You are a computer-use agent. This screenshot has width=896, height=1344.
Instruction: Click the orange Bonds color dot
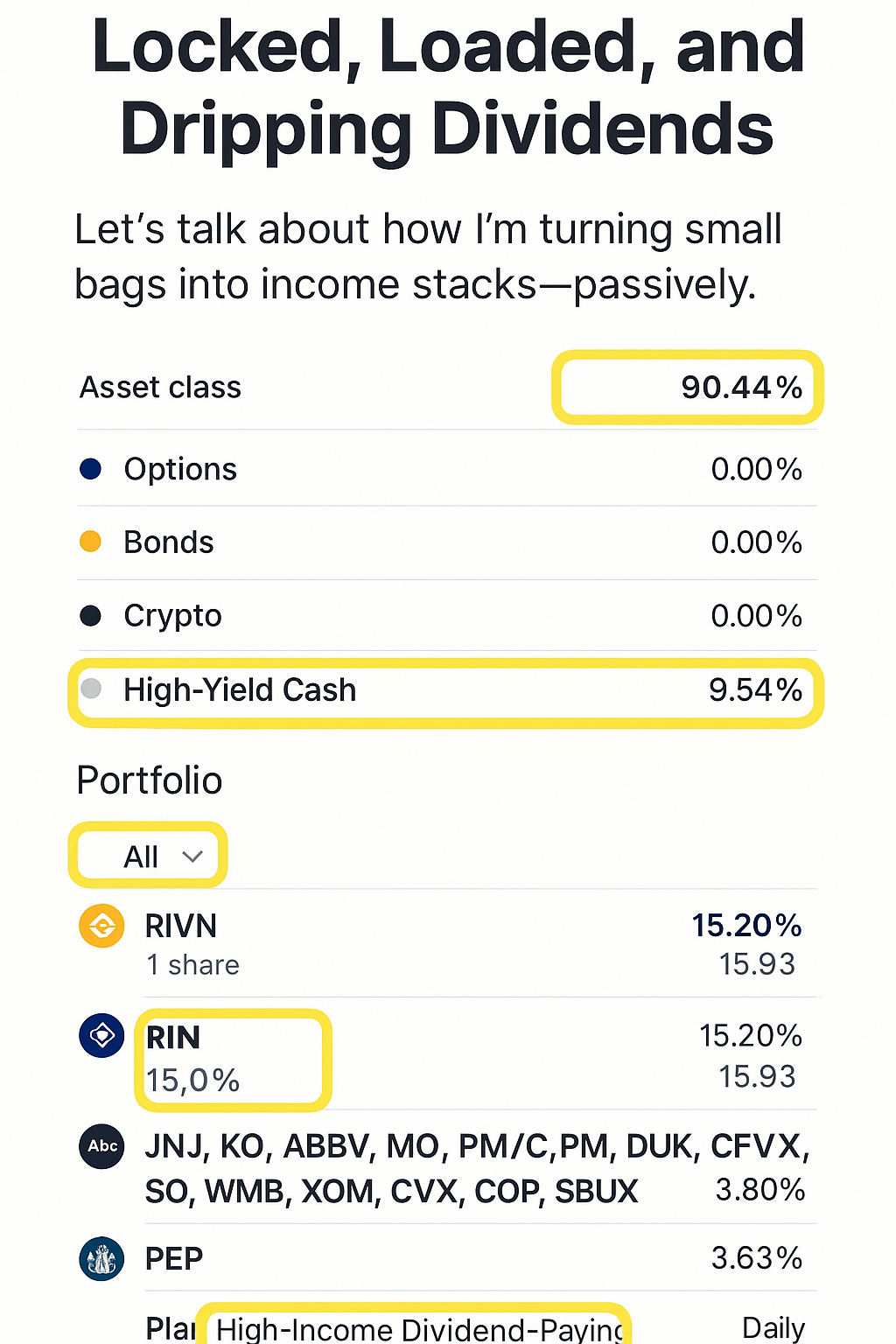click(x=90, y=542)
